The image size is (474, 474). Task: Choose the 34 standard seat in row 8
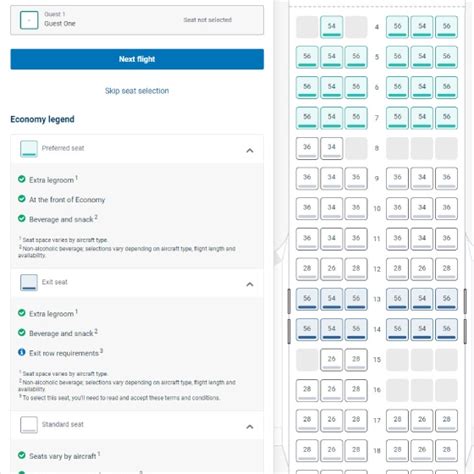tap(331, 148)
